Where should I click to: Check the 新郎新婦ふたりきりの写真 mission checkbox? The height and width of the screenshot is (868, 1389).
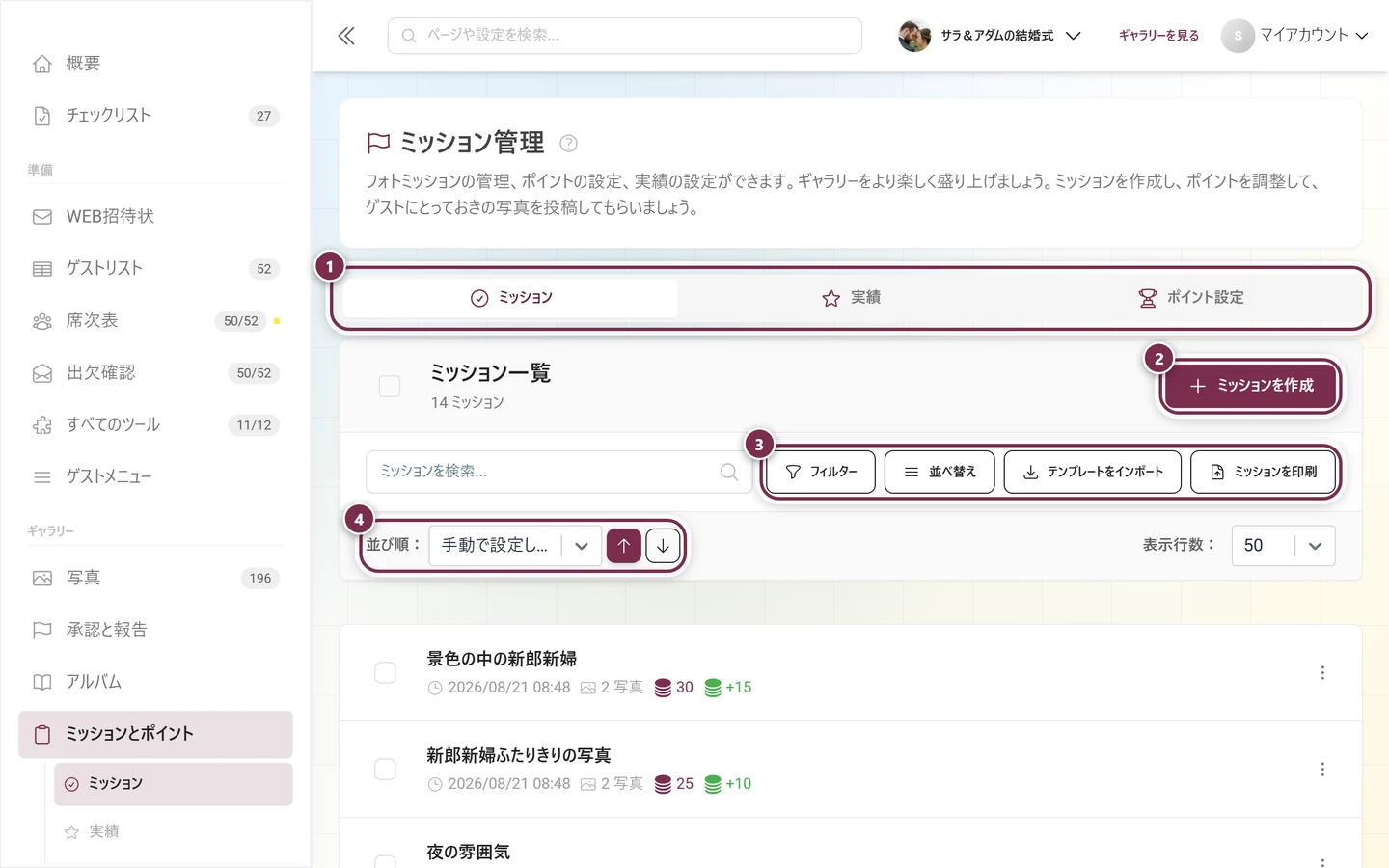385,769
